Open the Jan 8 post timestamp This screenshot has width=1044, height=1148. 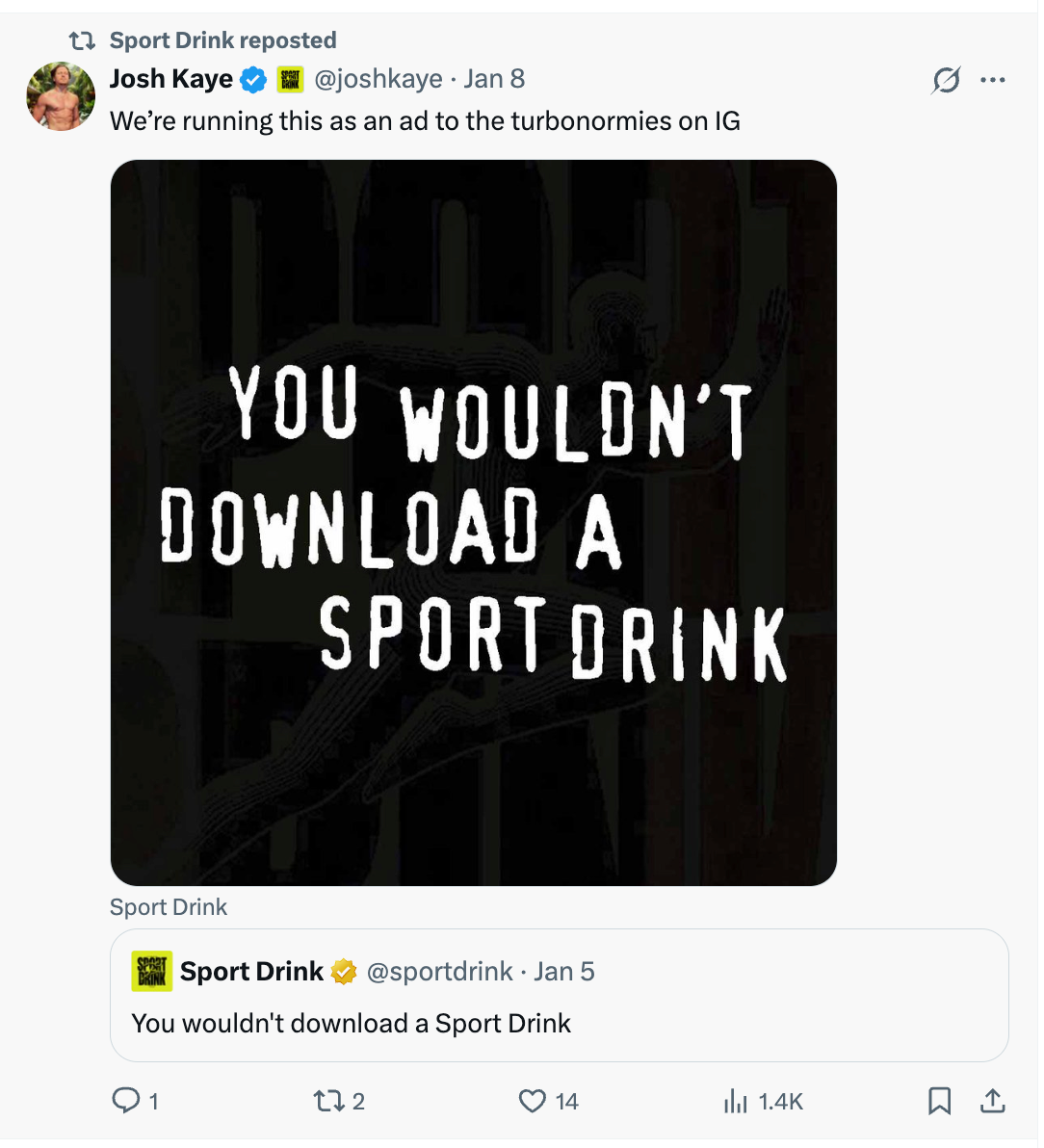494,79
